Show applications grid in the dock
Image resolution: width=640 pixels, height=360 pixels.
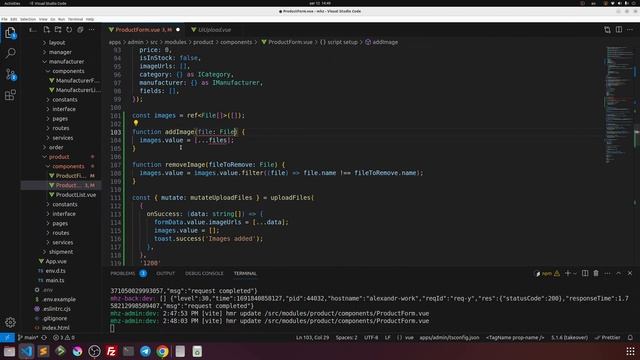[x=630, y=351]
